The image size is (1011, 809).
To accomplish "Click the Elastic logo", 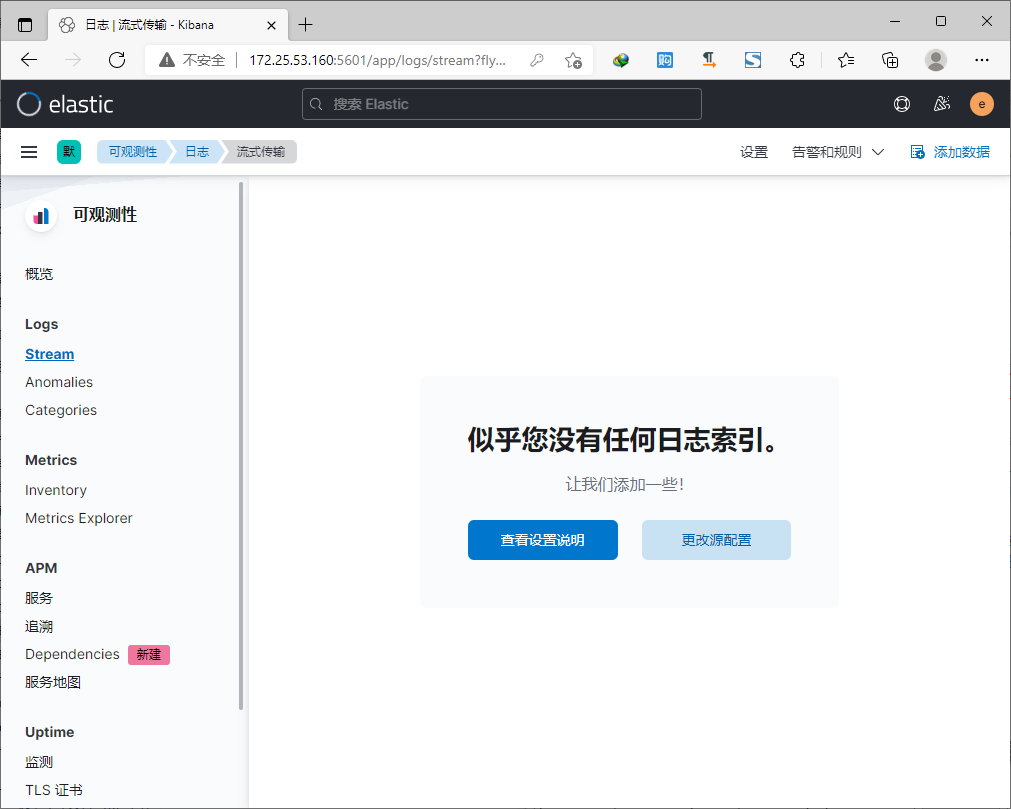I will tap(64, 104).
